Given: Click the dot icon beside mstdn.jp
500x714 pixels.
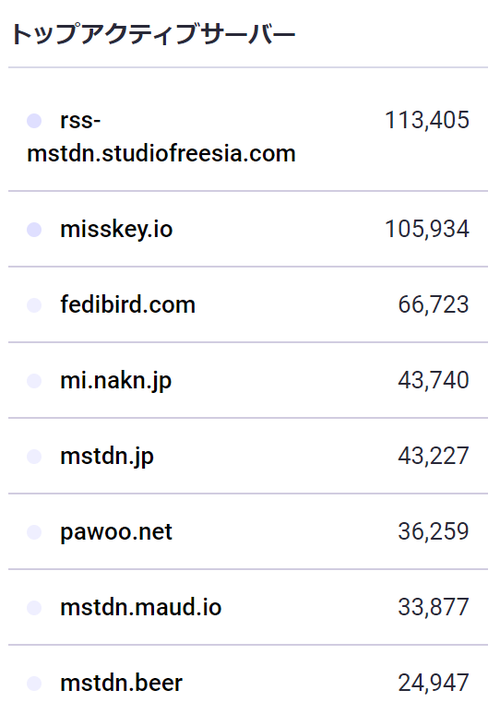Looking at the screenshot, I should click(34, 456).
